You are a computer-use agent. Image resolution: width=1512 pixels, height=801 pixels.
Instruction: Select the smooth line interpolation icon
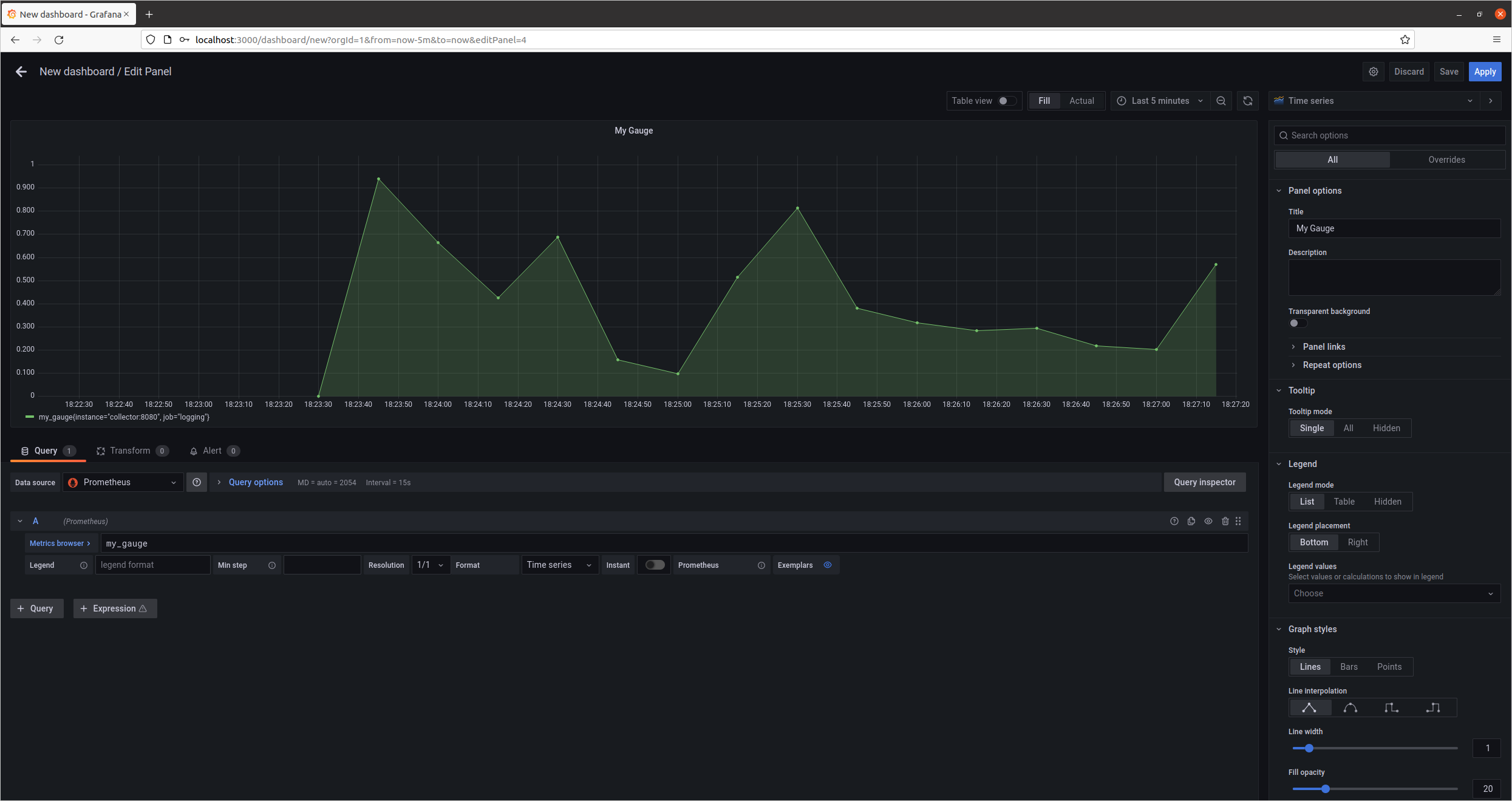(1350, 707)
